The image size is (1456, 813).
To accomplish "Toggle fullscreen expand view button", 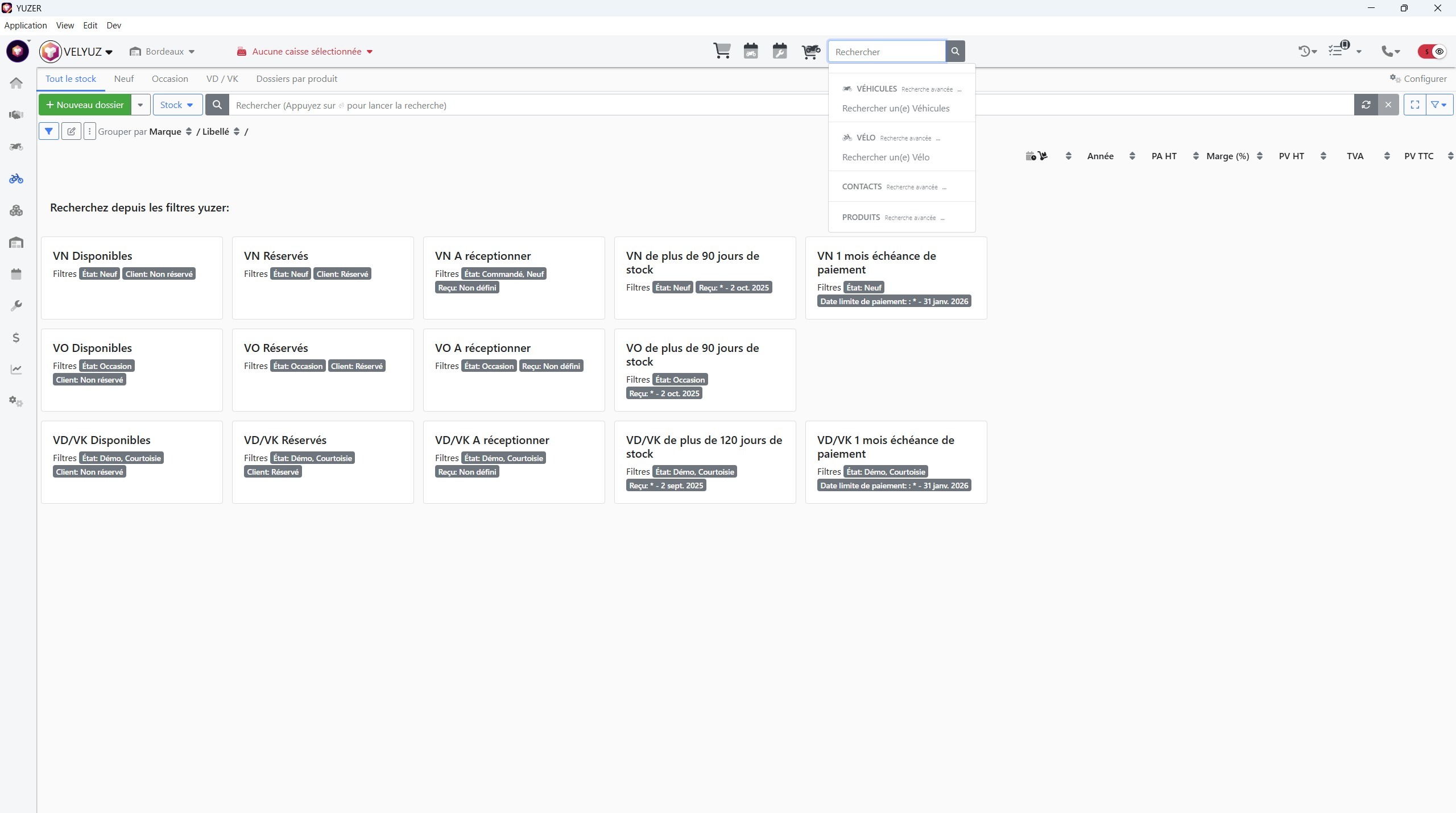I will pyautogui.click(x=1414, y=105).
